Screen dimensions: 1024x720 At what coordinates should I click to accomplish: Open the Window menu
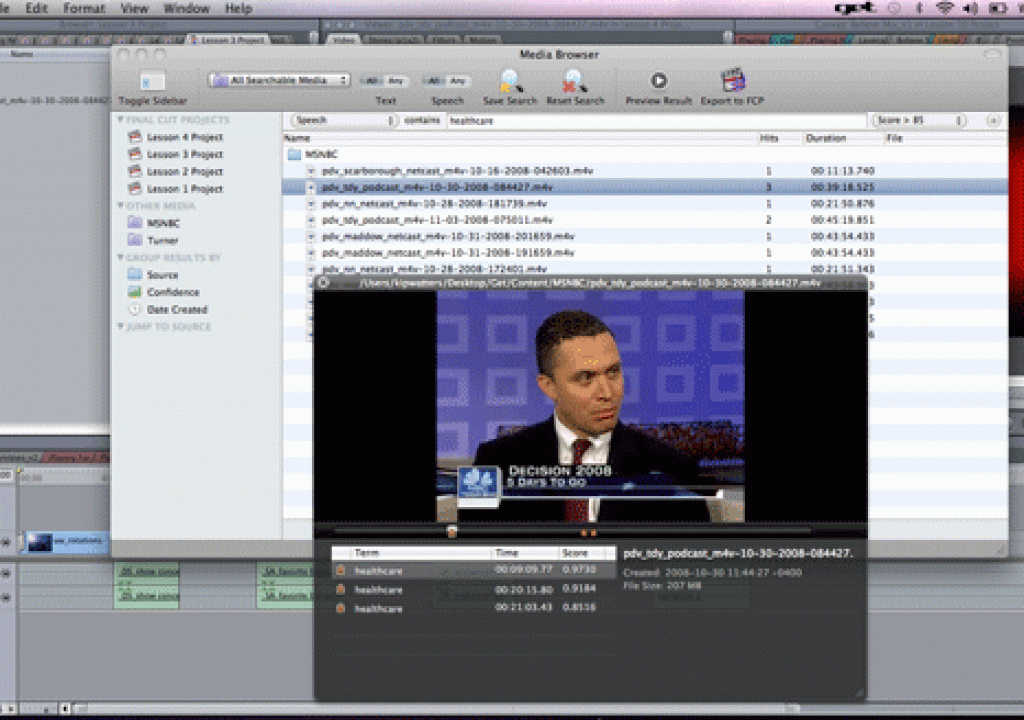tap(186, 8)
